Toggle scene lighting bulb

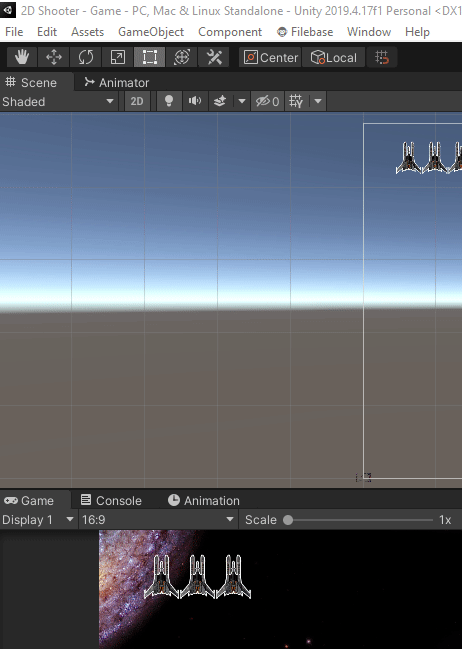tap(169, 101)
